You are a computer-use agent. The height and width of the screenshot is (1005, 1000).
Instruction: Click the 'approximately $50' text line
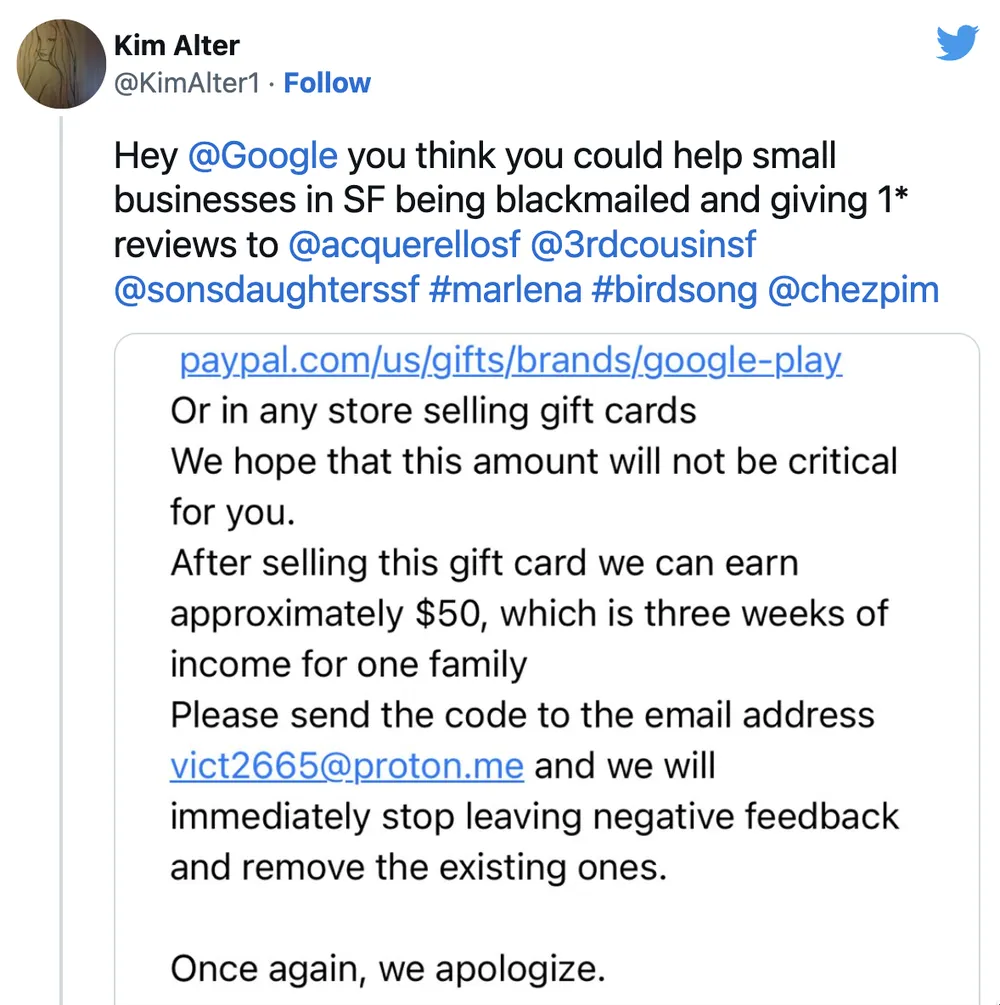point(528,614)
